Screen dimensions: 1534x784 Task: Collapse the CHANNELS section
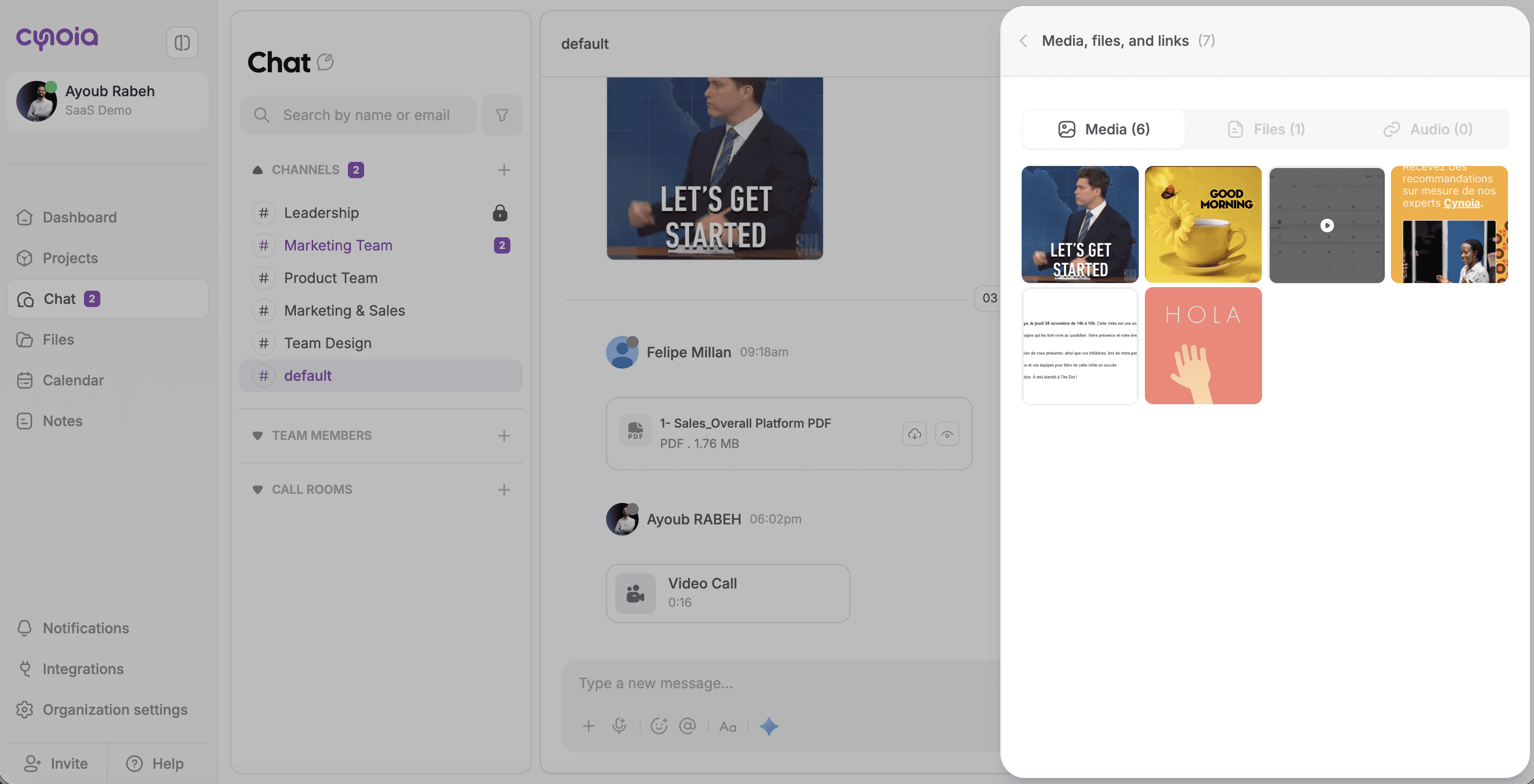(258, 170)
